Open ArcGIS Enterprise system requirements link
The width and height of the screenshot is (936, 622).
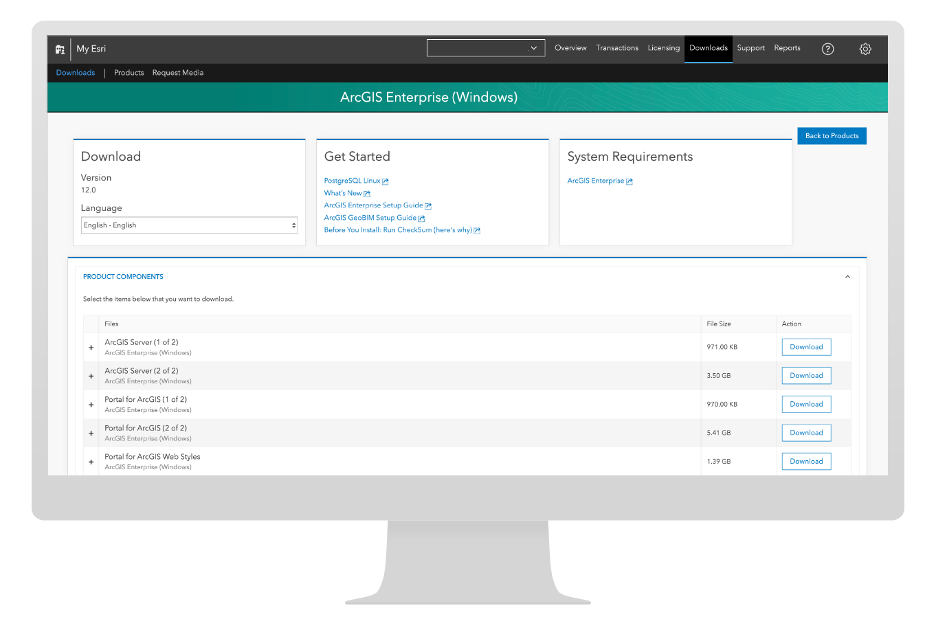tap(596, 181)
